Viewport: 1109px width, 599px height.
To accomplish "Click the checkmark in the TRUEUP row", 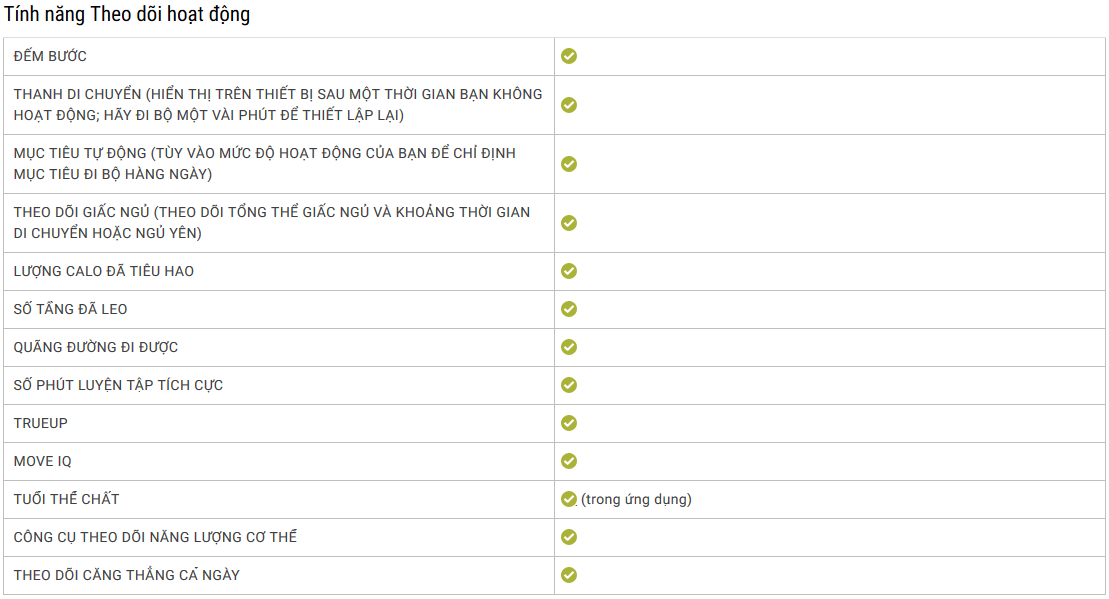I will click(x=569, y=423).
